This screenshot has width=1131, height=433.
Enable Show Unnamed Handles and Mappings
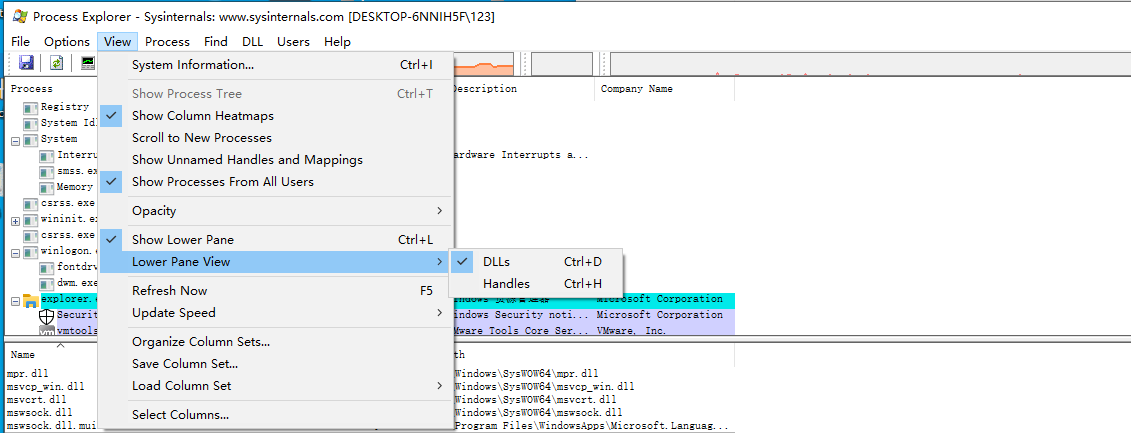(x=276, y=159)
